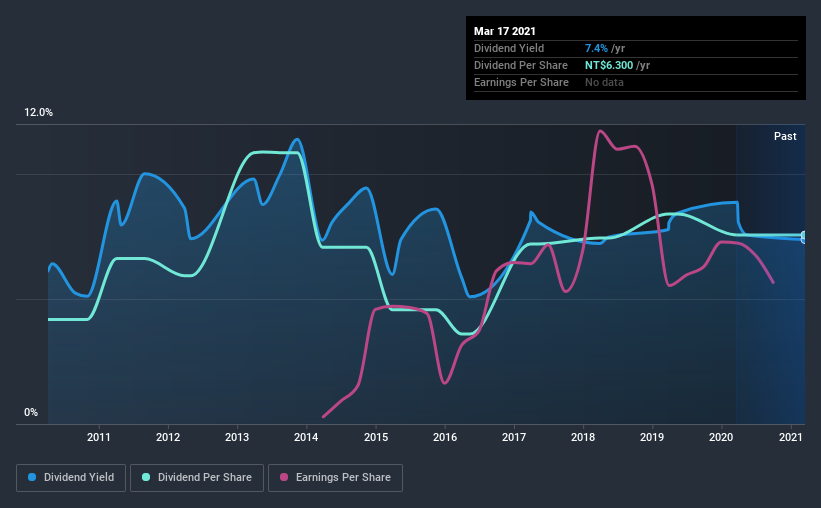Screen dimensions: 821x508
Task: Click the 'Mar 17 2021' tooltip date
Action: [x=505, y=31]
